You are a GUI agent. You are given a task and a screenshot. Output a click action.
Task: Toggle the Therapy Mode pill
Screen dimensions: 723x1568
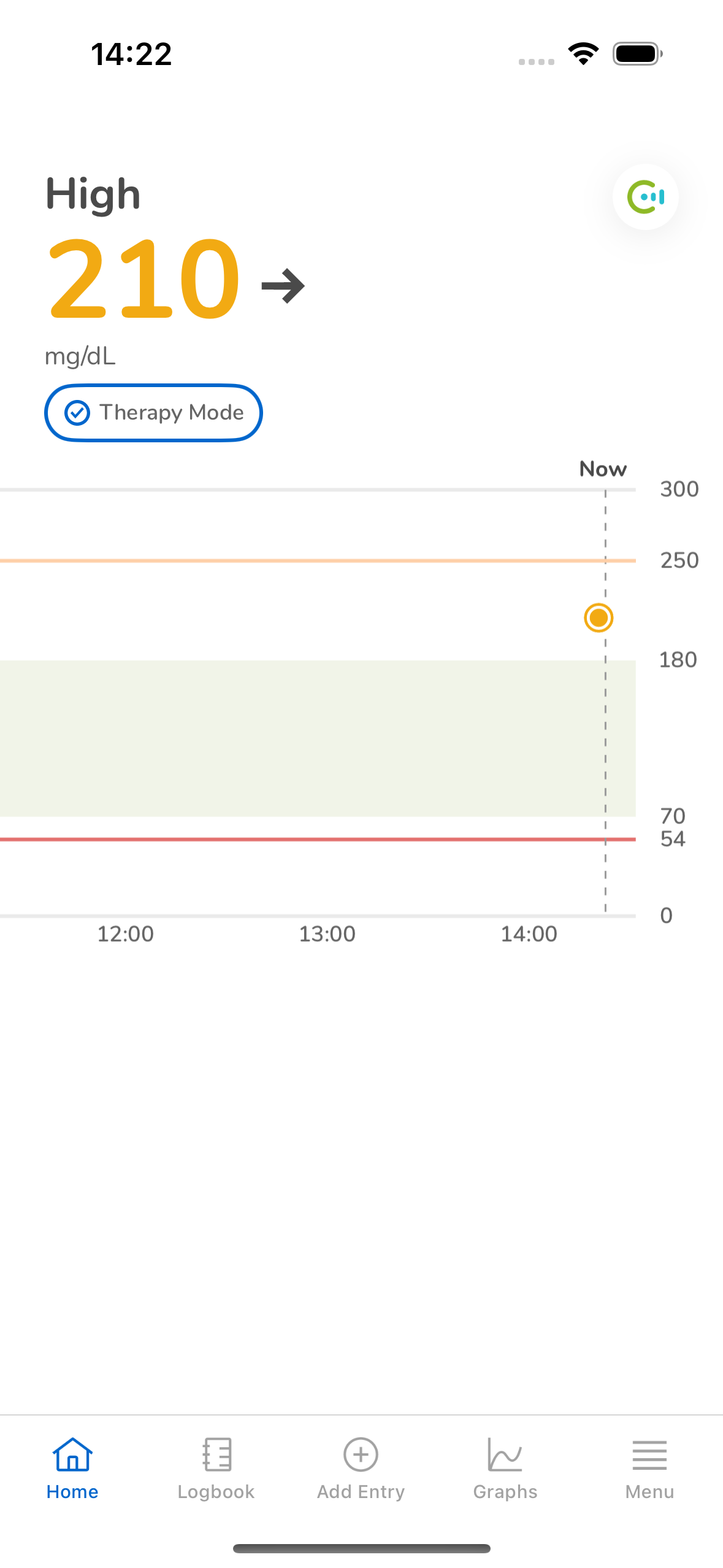[153, 413]
